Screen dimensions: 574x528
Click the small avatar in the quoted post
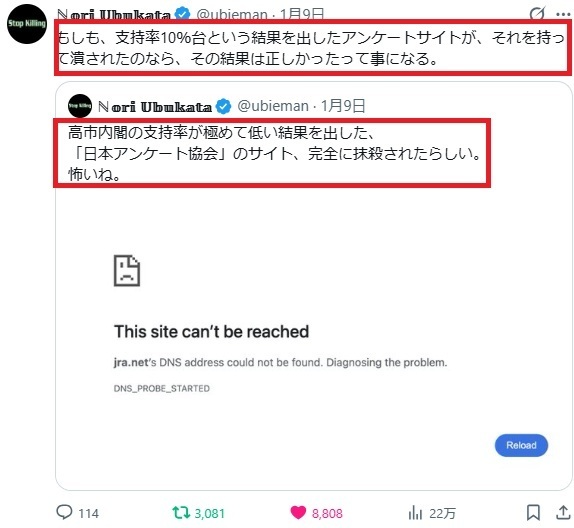(80, 106)
